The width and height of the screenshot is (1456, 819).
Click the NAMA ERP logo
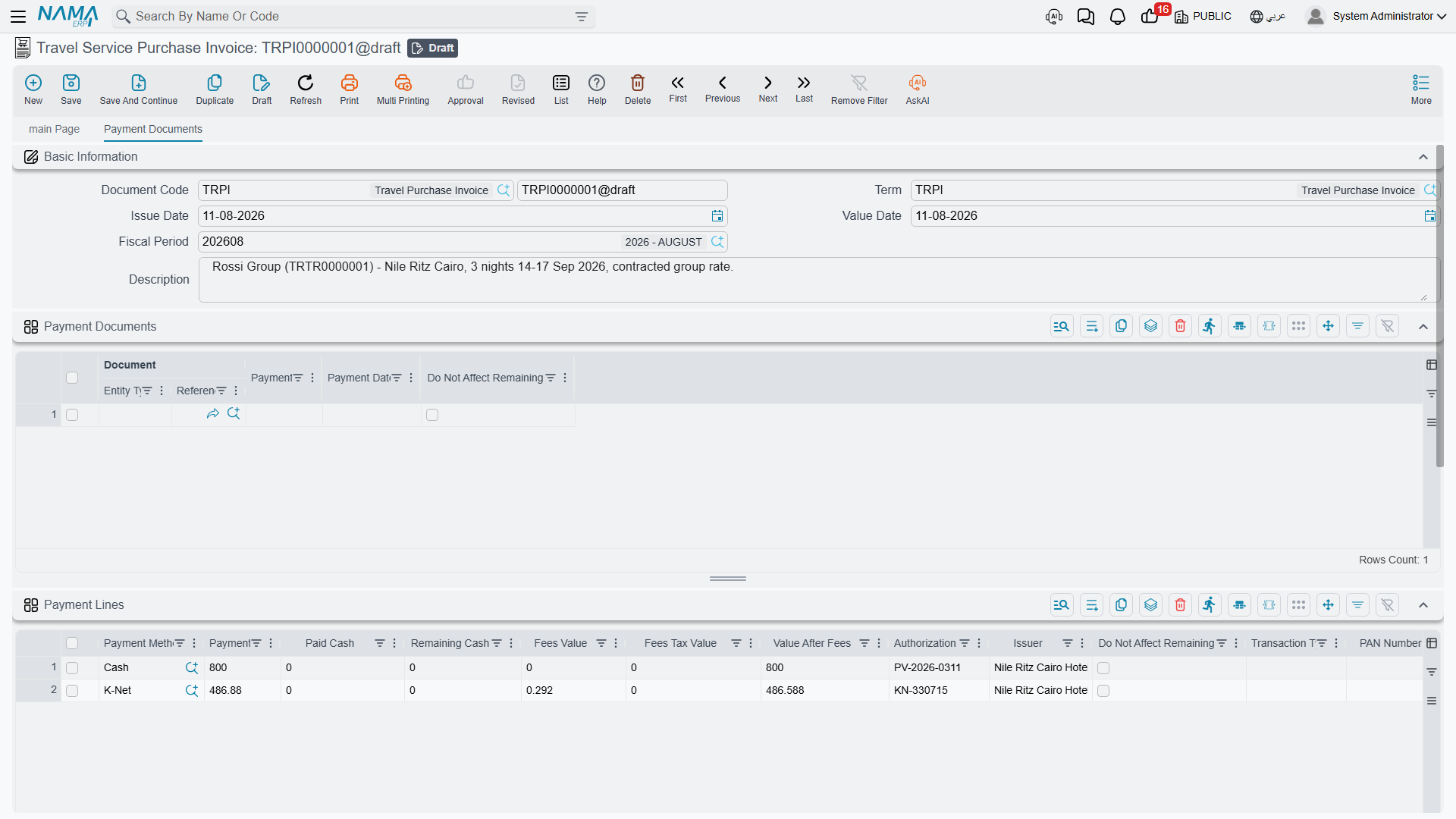coord(67,16)
